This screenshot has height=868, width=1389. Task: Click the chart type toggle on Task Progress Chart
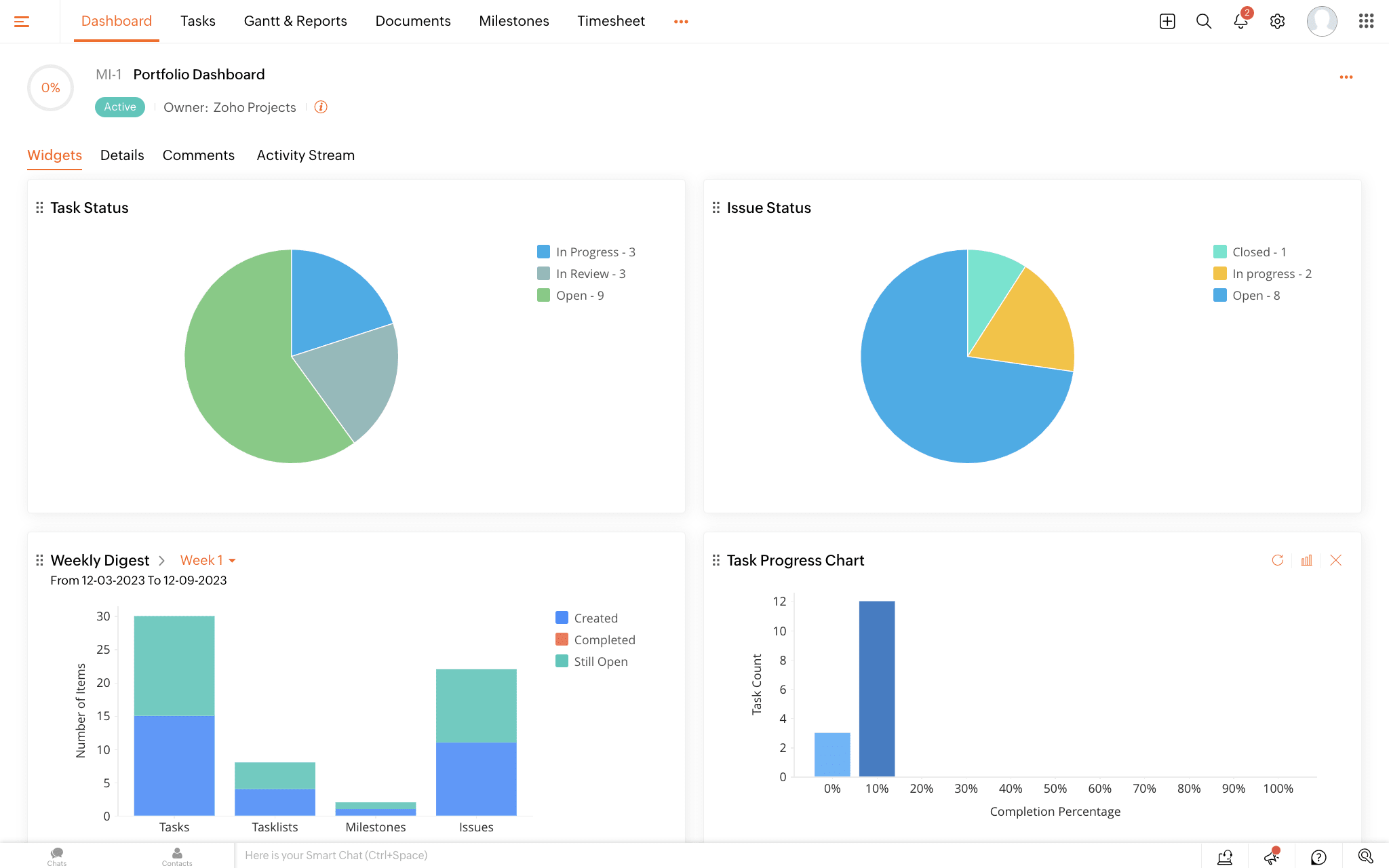click(1306, 560)
